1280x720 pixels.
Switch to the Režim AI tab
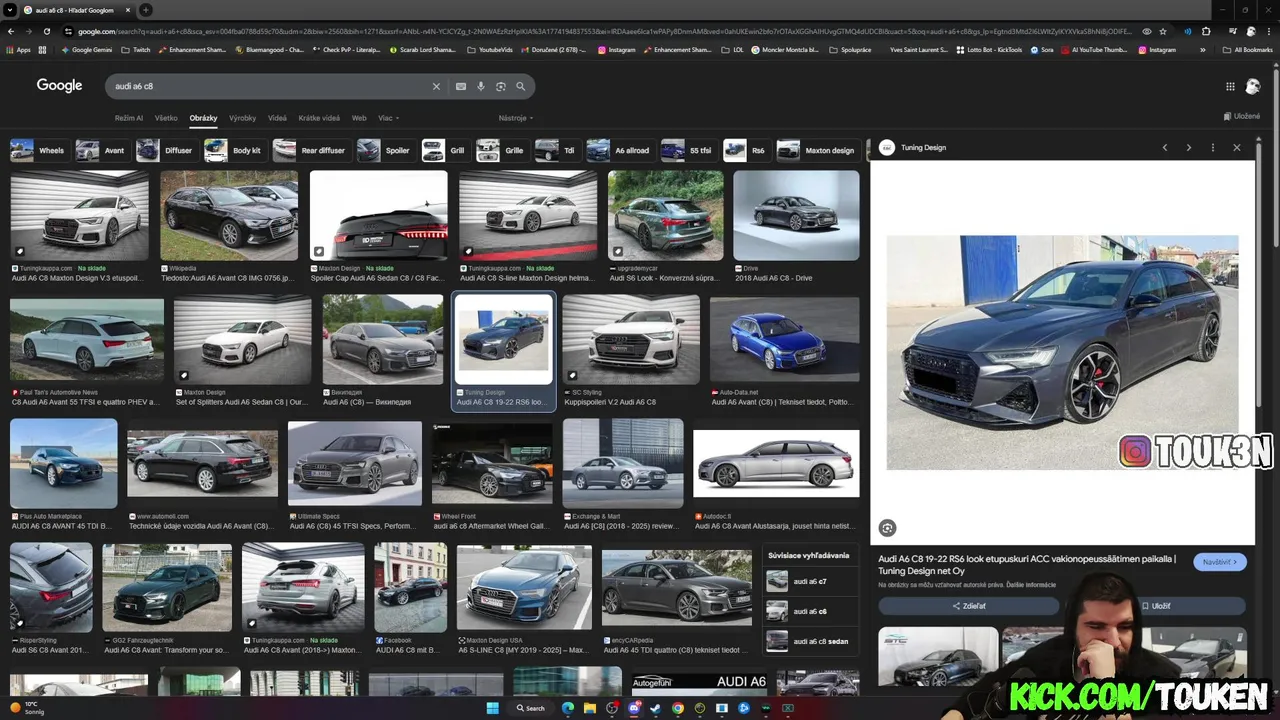coord(128,118)
